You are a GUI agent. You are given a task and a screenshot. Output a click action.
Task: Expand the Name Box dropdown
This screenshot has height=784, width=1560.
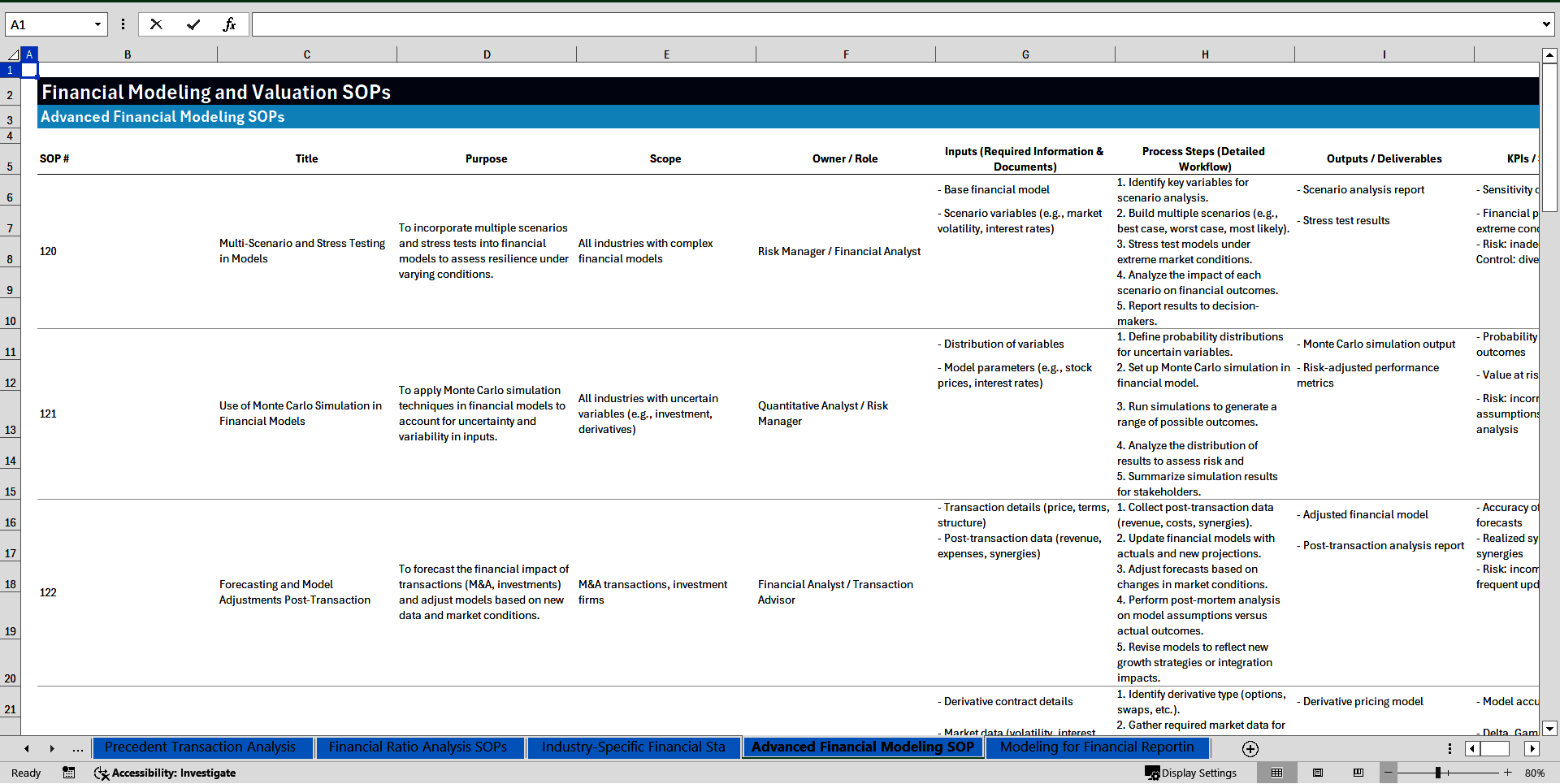(97, 24)
